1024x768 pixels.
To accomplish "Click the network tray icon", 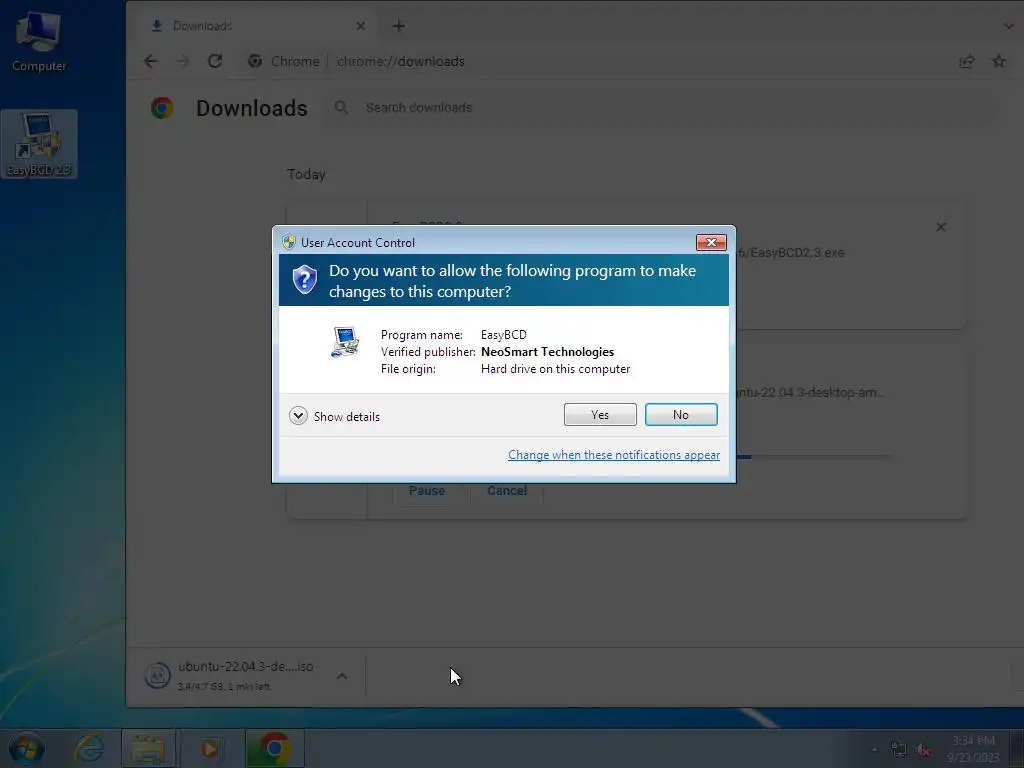I will (899, 749).
